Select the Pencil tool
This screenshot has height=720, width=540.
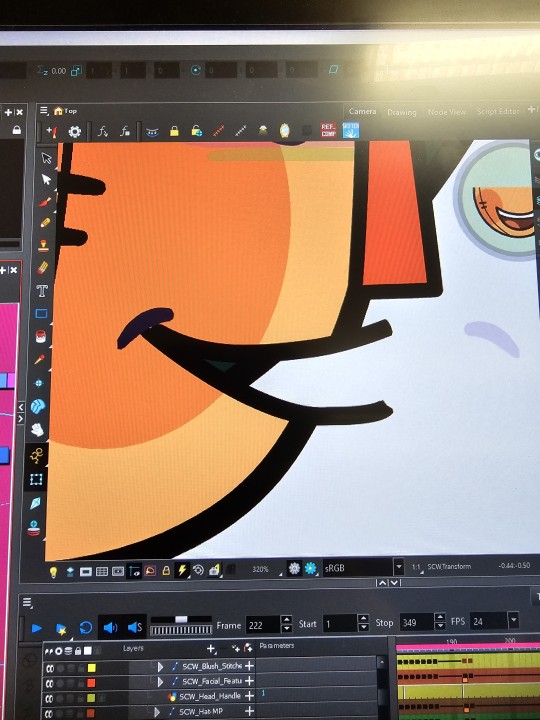[x=45, y=223]
